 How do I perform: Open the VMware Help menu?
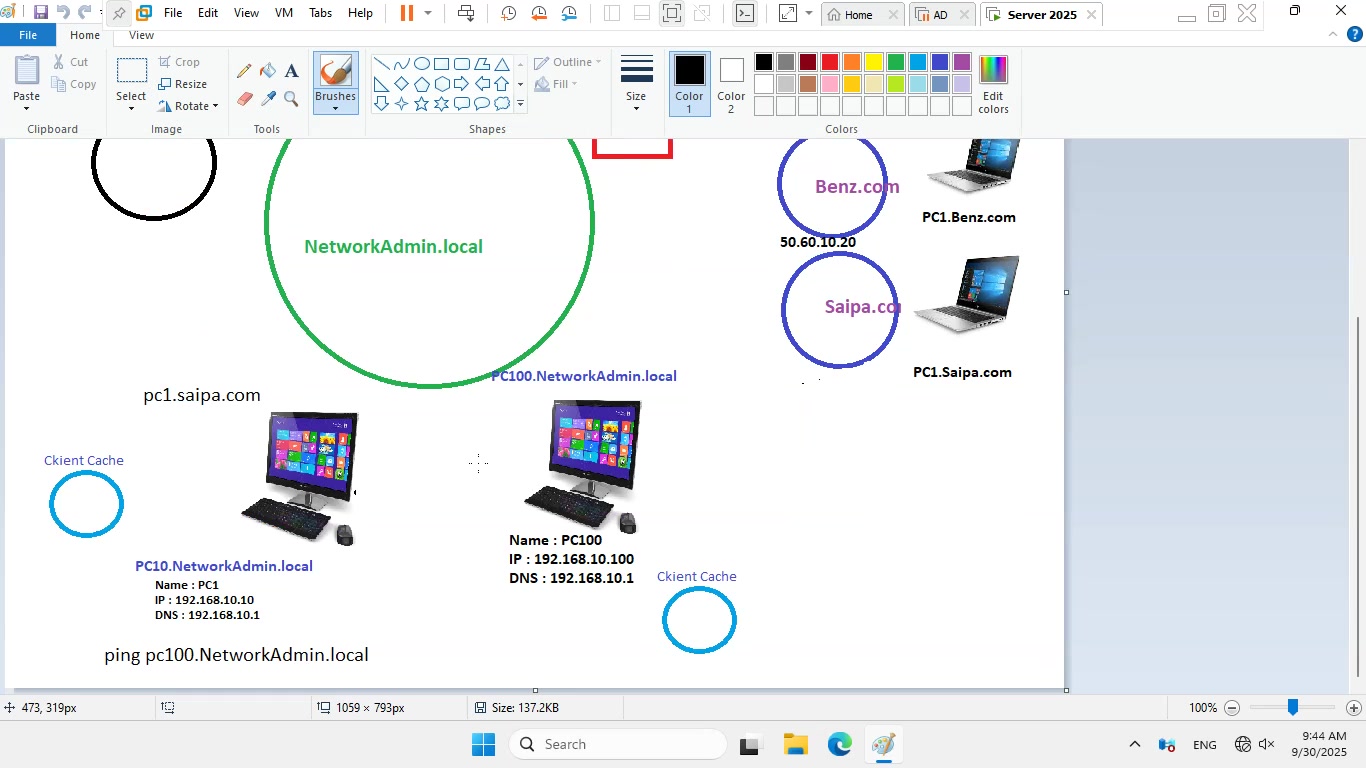[360, 13]
